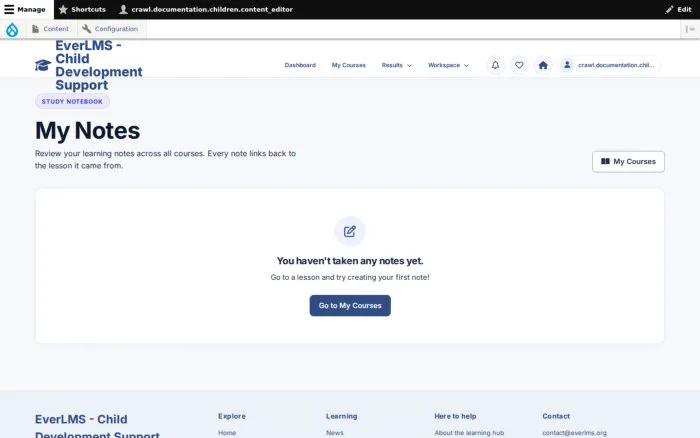Click the Edit pencil in admin toolbar
Image resolution: width=700 pixels, height=438 pixels.
[x=678, y=9]
